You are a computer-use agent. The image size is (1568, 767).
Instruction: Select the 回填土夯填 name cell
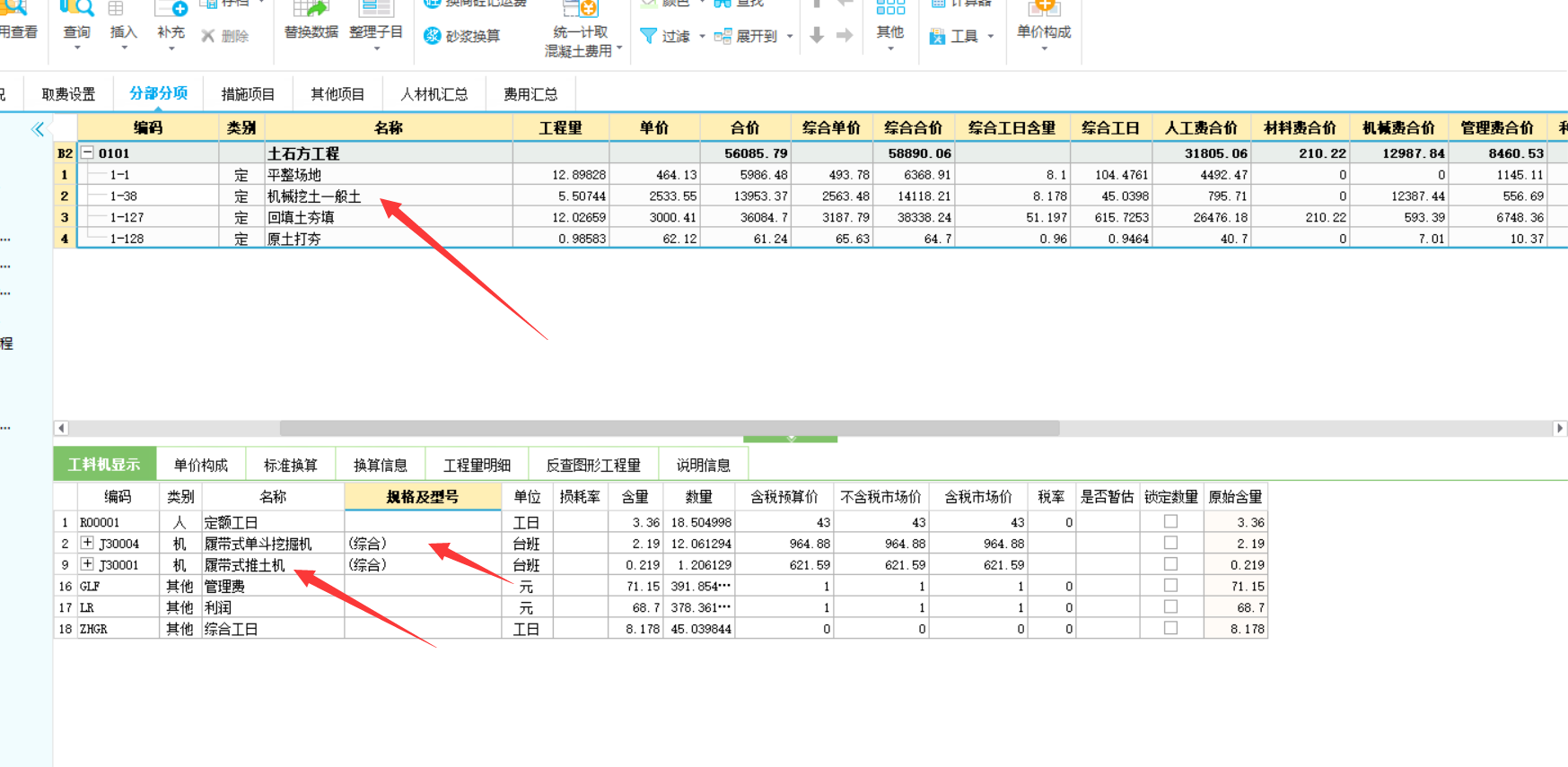pyautogui.click(x=389, y=218)
